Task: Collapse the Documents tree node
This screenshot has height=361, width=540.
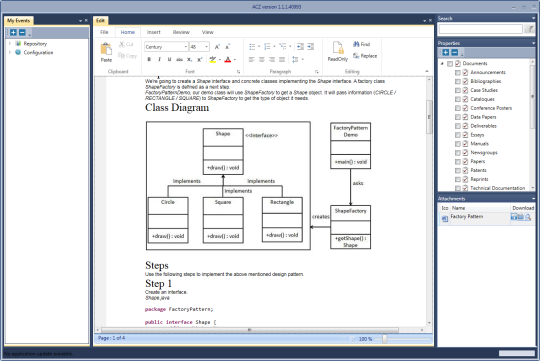Action: click(x=442, y=64)
